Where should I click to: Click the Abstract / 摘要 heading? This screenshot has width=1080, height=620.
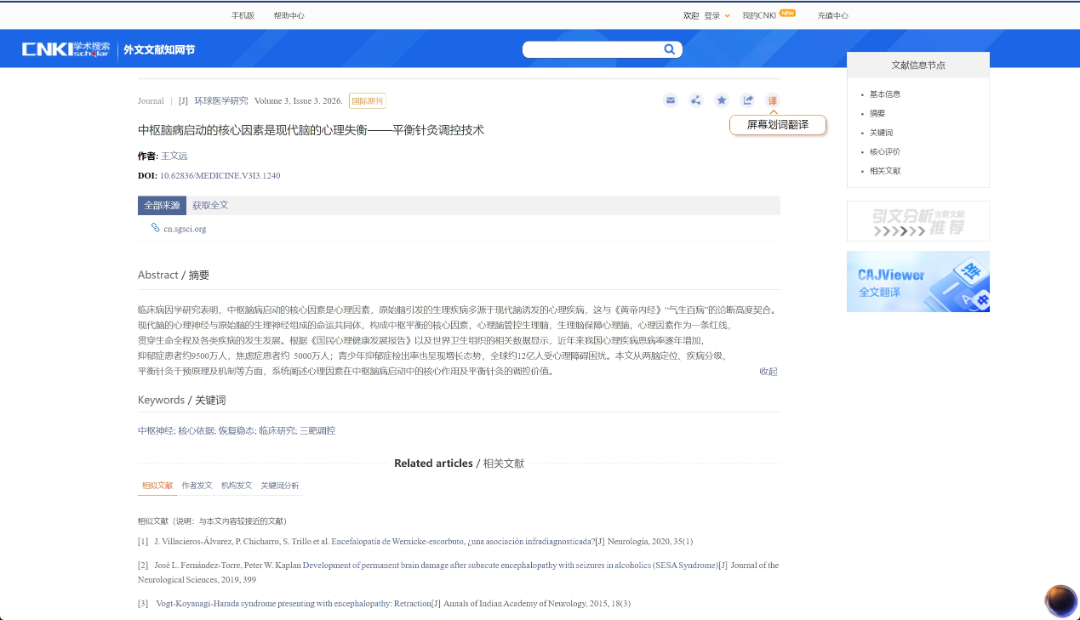click(x=174, y=275)
